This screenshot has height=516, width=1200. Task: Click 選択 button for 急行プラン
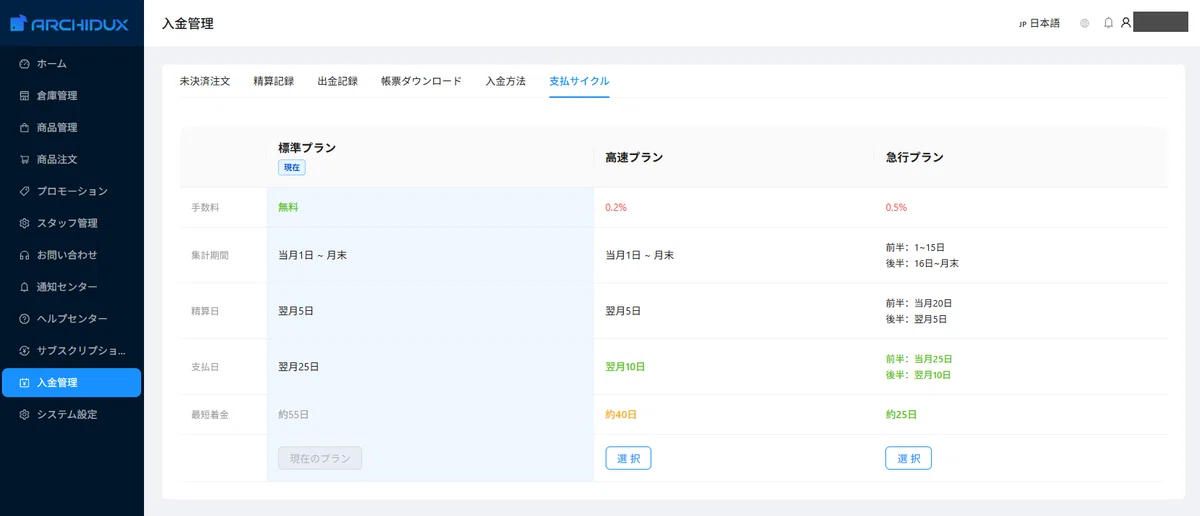(x=908, y=458)
